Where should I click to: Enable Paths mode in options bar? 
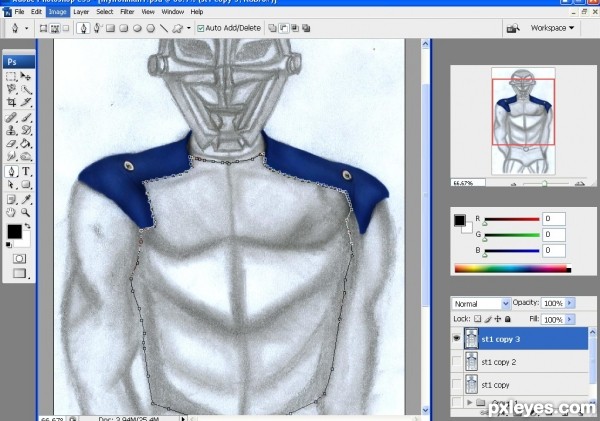click(55, 28)
